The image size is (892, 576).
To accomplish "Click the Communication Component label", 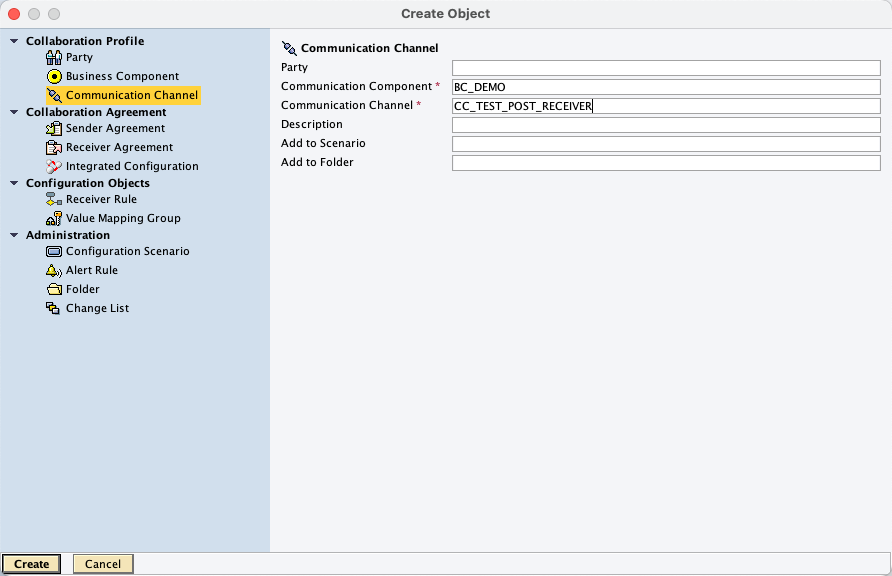I will tap(356, 86).
